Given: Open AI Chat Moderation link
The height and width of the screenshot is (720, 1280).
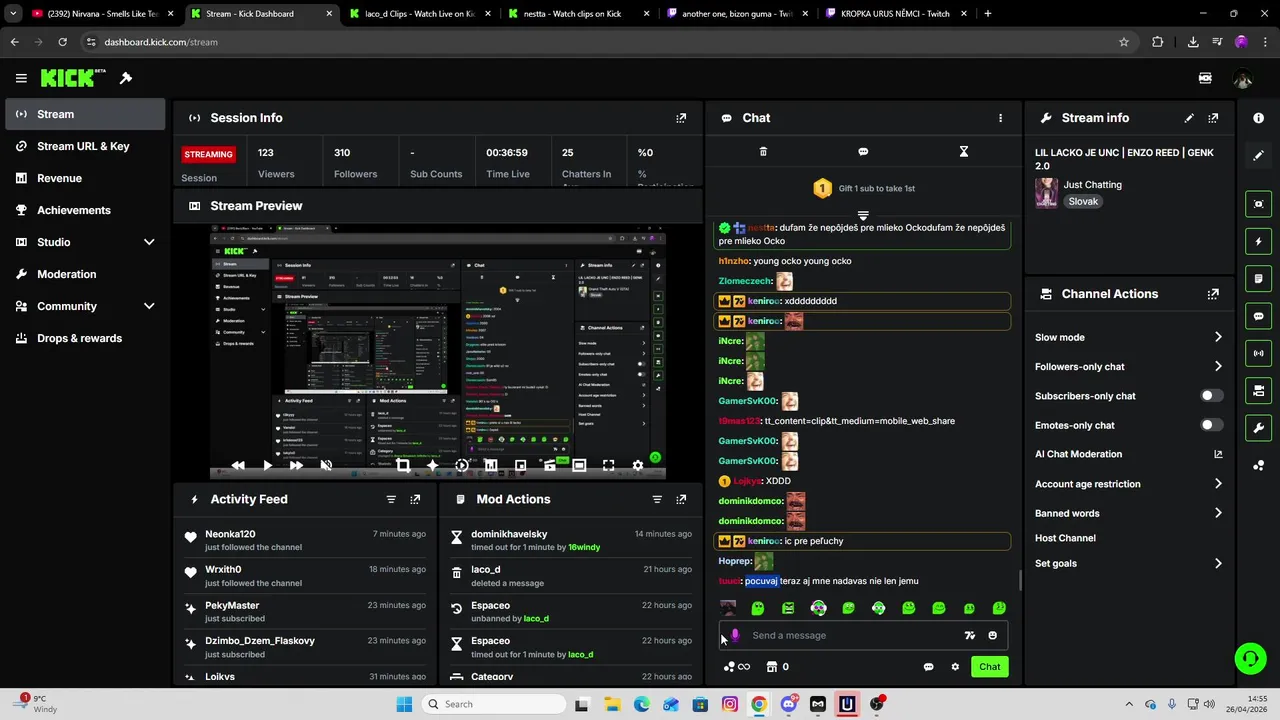Looking at the screenshot, I should [1128, 454].
